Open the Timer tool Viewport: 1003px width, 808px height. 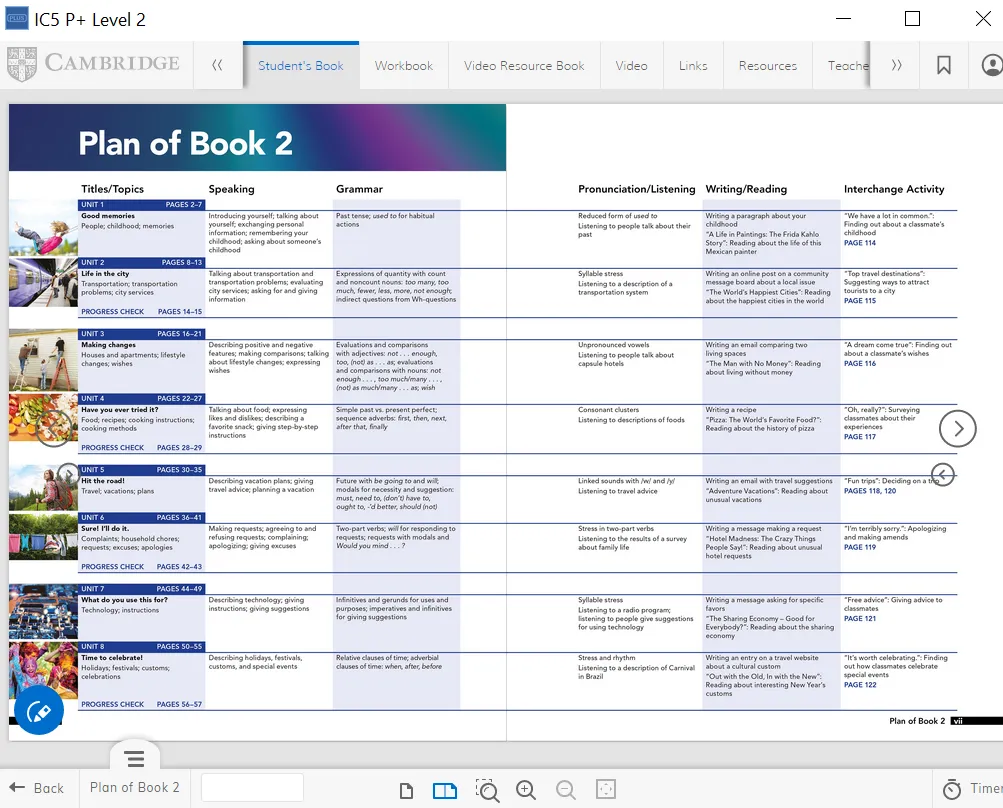click(x=972, y=788)
